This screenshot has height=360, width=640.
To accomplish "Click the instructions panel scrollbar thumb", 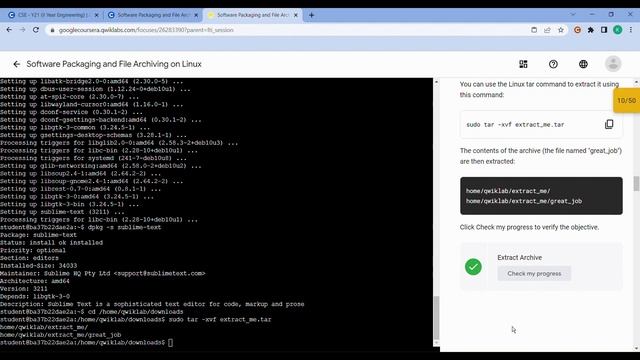I will (x=636, y=183).
